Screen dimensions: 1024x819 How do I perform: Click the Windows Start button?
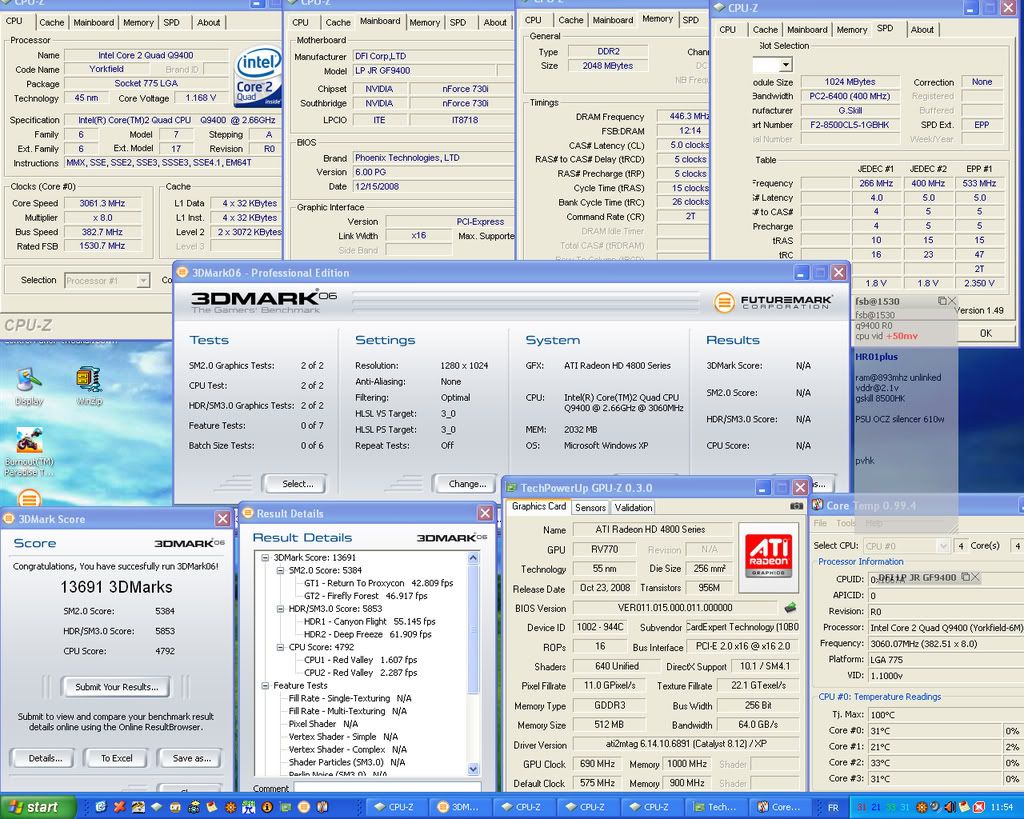[35, 806]
